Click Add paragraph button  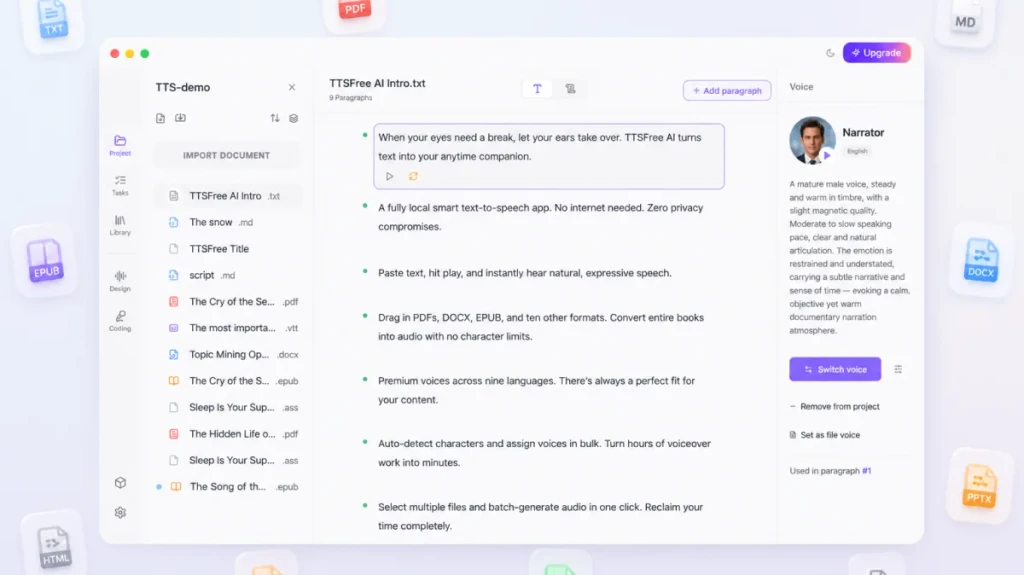click(727, 91)
